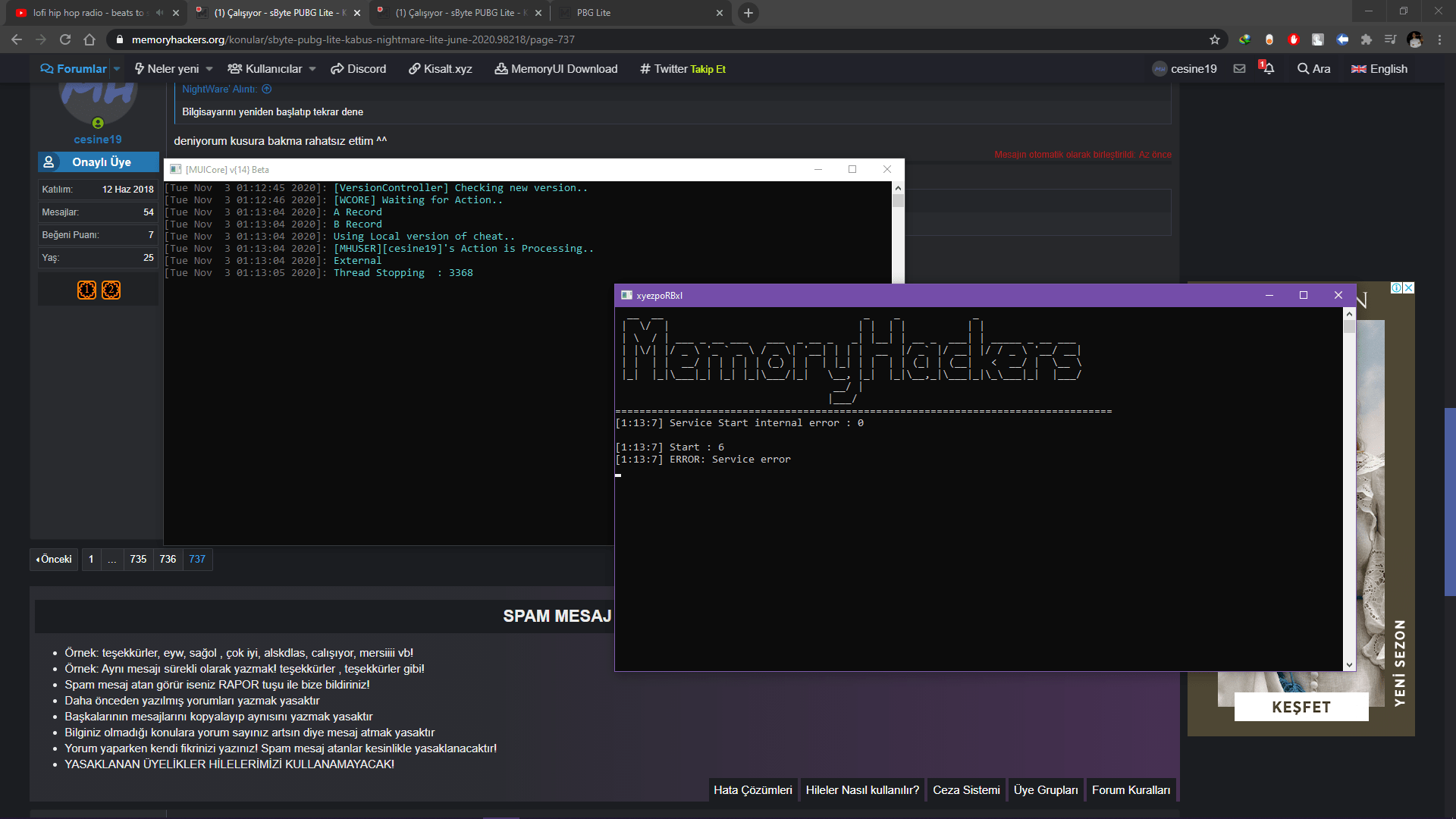Click the xyezpoRBxI console scroll down arrow
The height and width of the screenshot is (819, 1456).
click(x=1349, y=665)
